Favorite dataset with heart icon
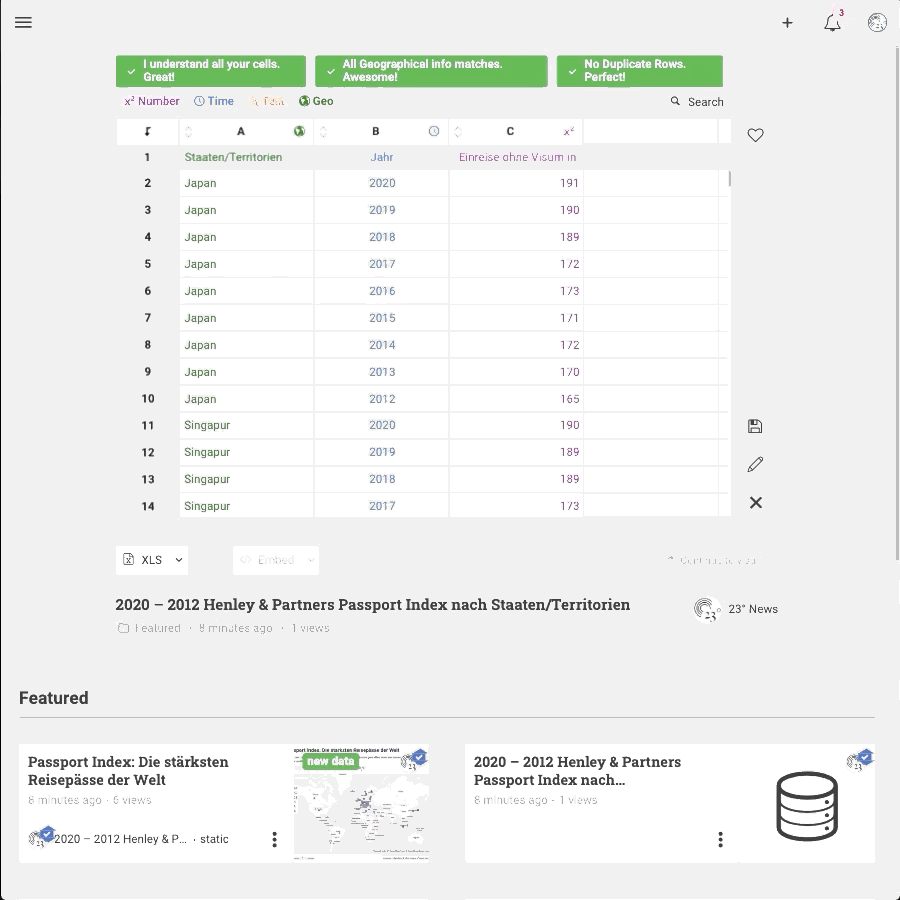This screenshot has height=900, width=900. [x=755, y=135]
